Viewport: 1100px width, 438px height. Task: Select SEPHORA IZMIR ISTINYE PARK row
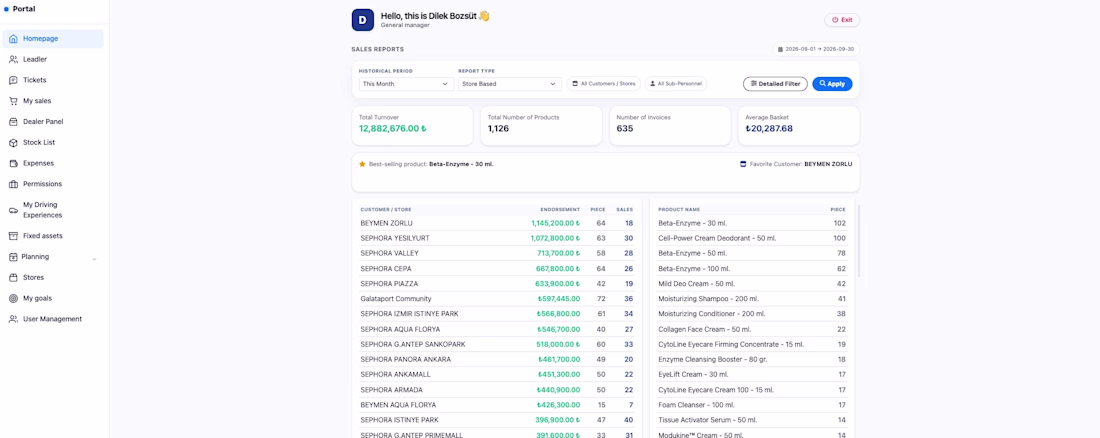pyautogui.click(x=497, y=314)
